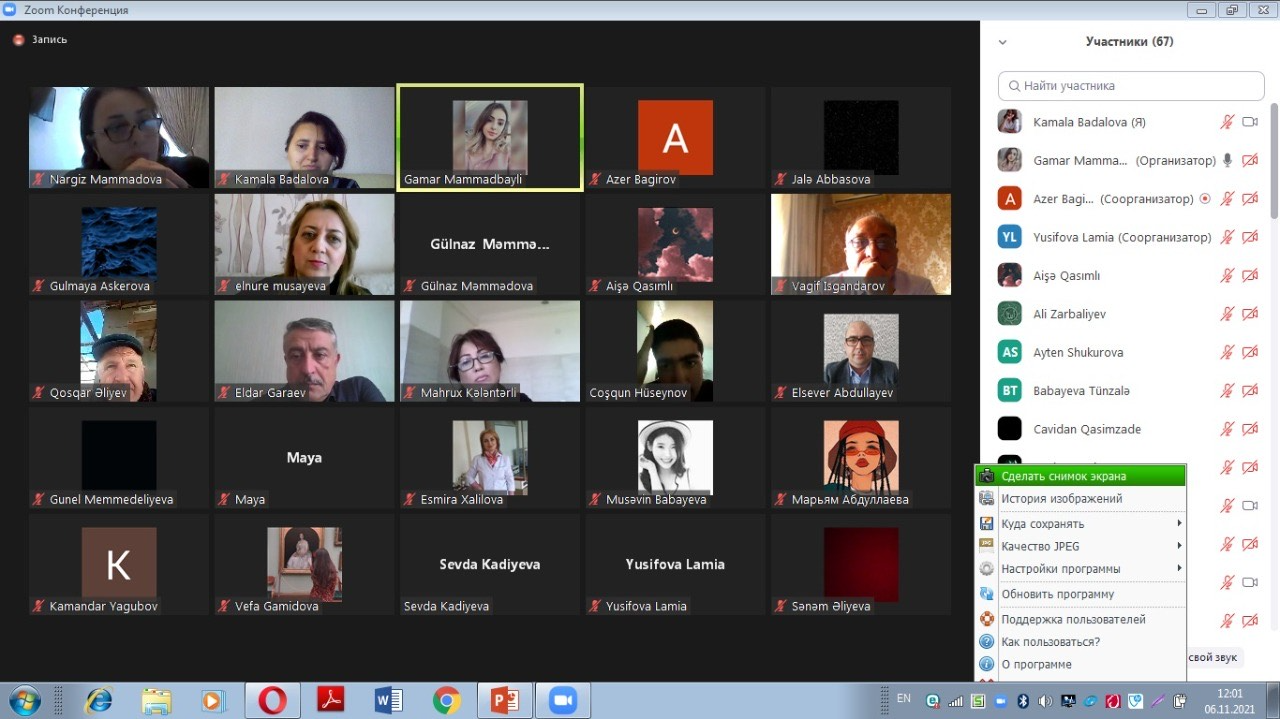Click the red recording indicator beside Запись
Image resolution: width=1280 pixels, height=719 pixels.
click(18, 40)
